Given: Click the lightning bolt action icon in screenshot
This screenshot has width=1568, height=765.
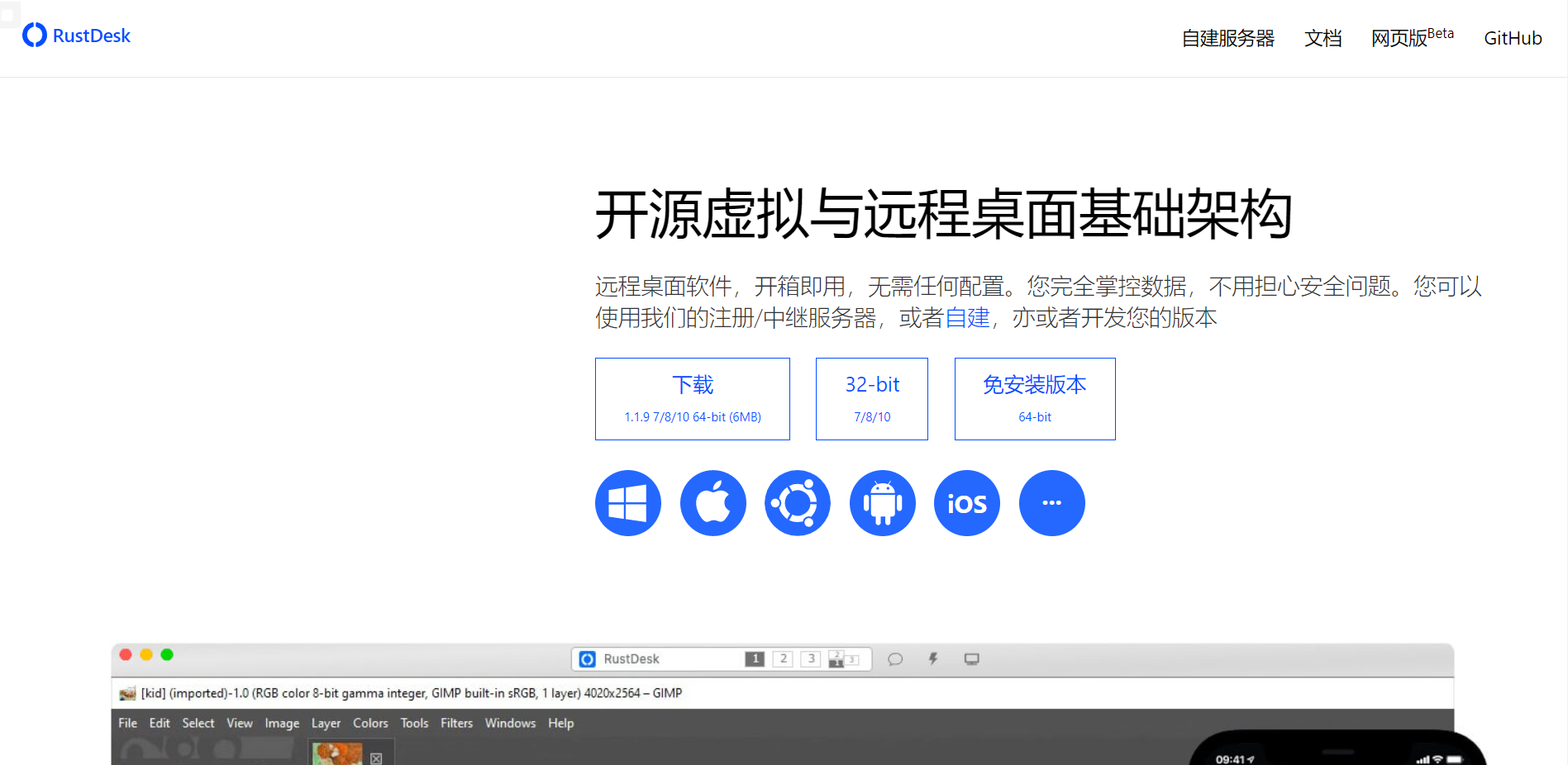Looking at the screenshot, I should pyautogui.click(x=933, y=659).
